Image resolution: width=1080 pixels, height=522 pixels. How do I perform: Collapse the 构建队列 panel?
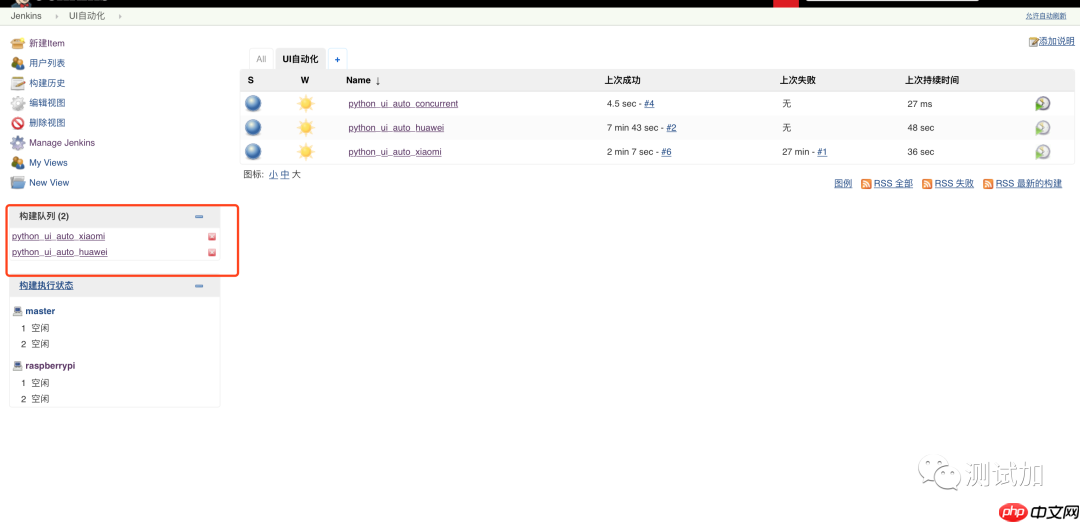pos(199,216)
